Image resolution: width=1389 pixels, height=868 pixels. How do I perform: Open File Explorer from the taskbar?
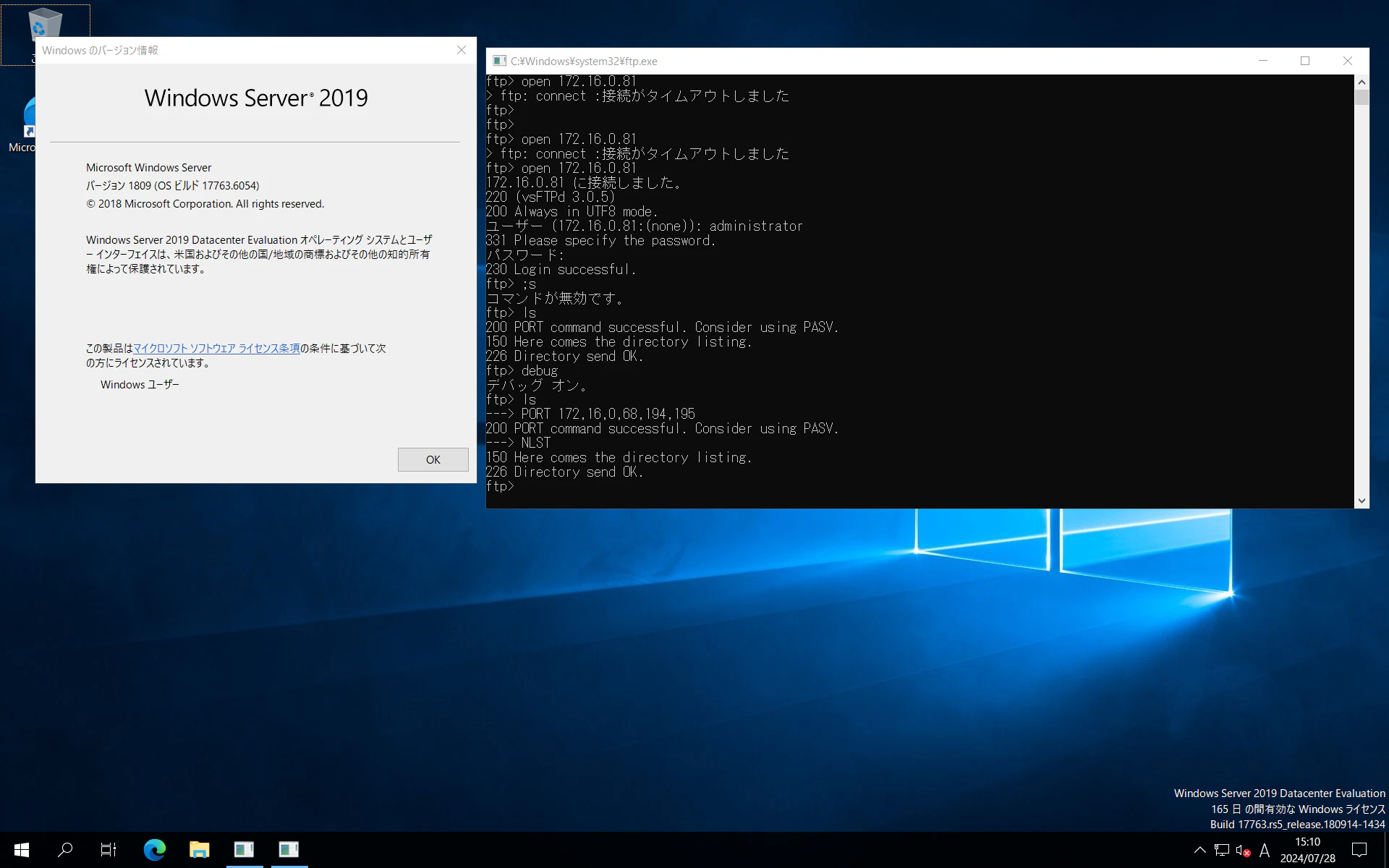pos(199,850)
